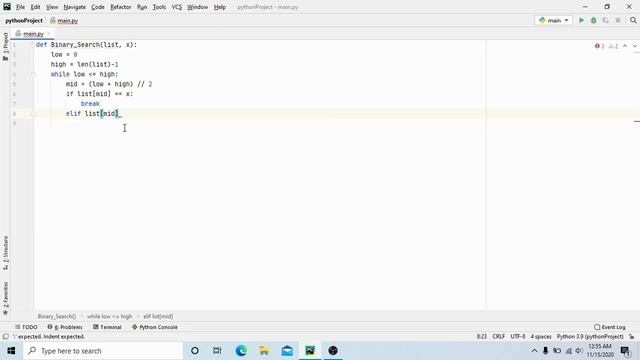This screenshot has height=360, width=640.
Task: Start debugging with the bug icon
Action: coord(593,20)
